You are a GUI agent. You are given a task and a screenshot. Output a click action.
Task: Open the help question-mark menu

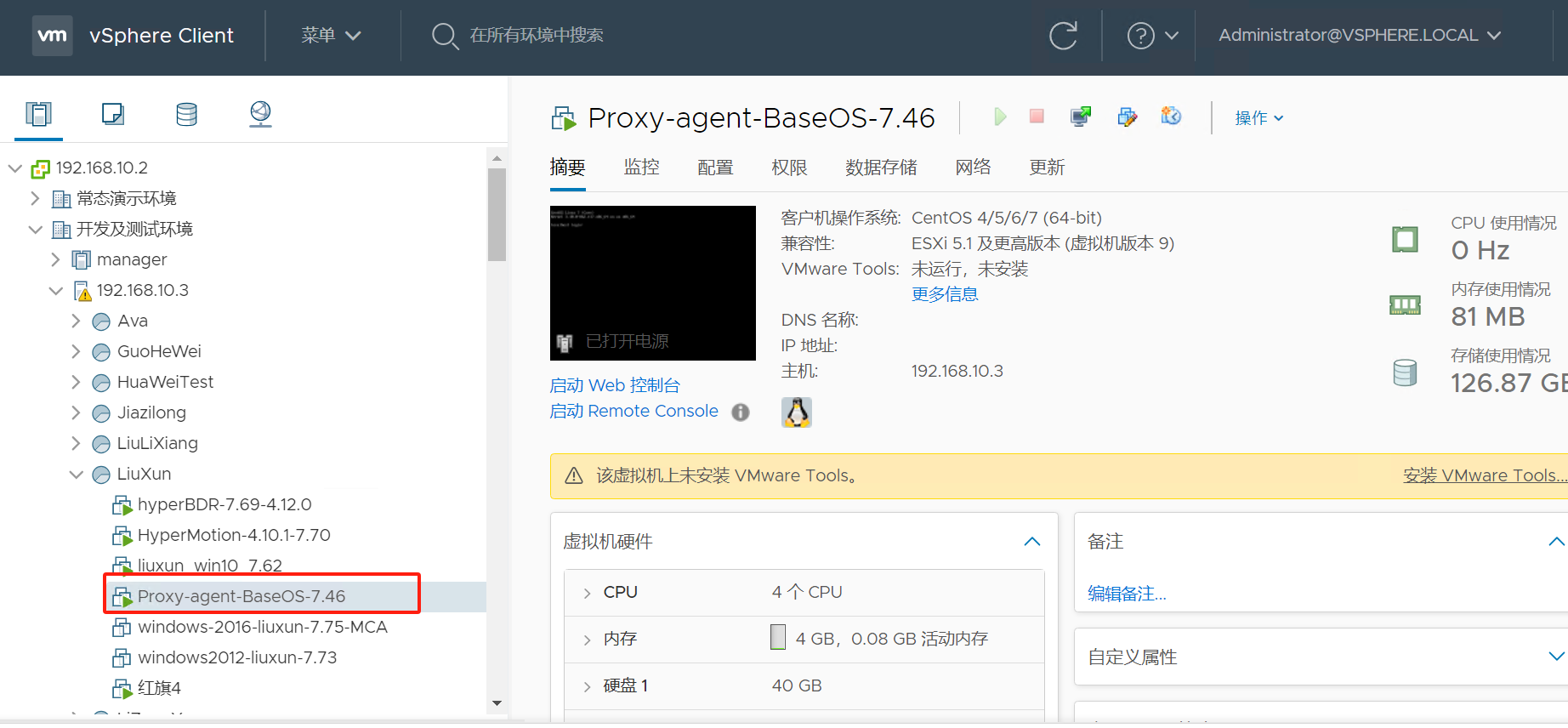(1152, 35)
